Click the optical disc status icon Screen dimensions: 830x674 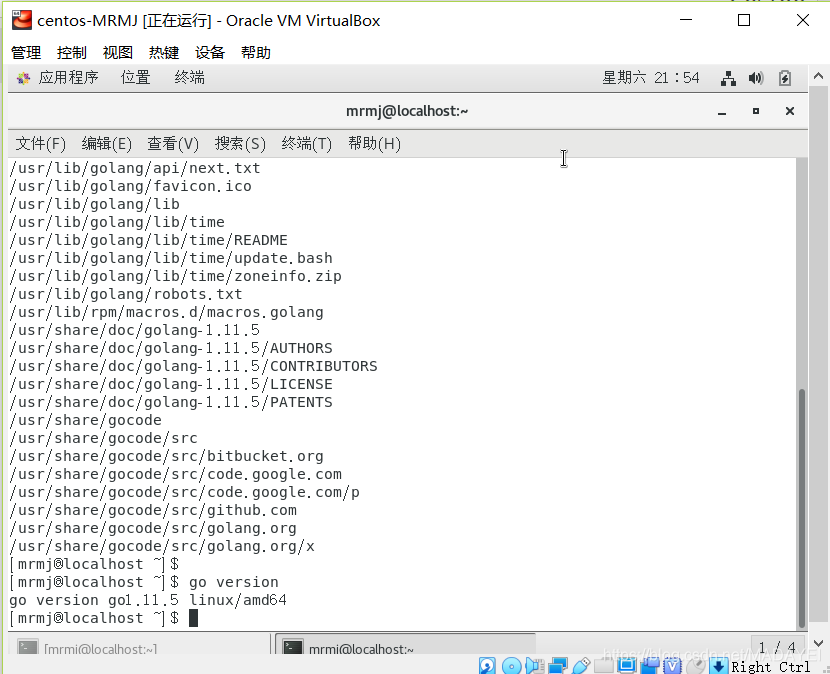point(511,666)
